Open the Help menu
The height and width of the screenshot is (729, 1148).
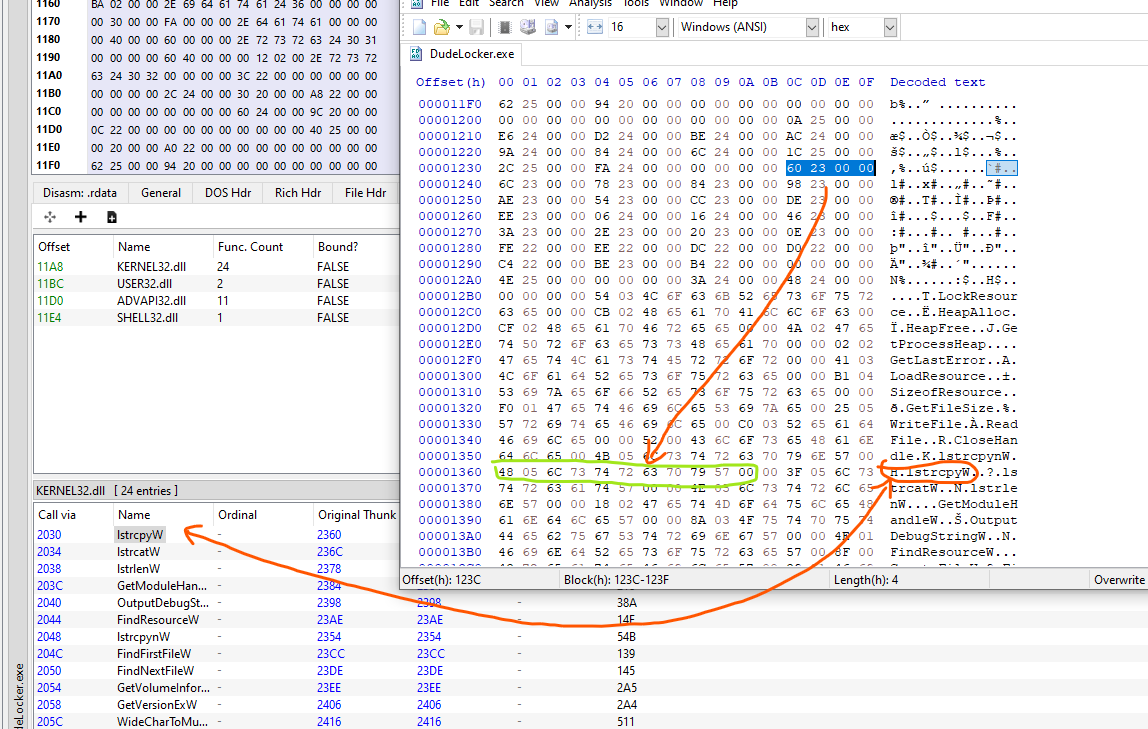pos(725,4)
